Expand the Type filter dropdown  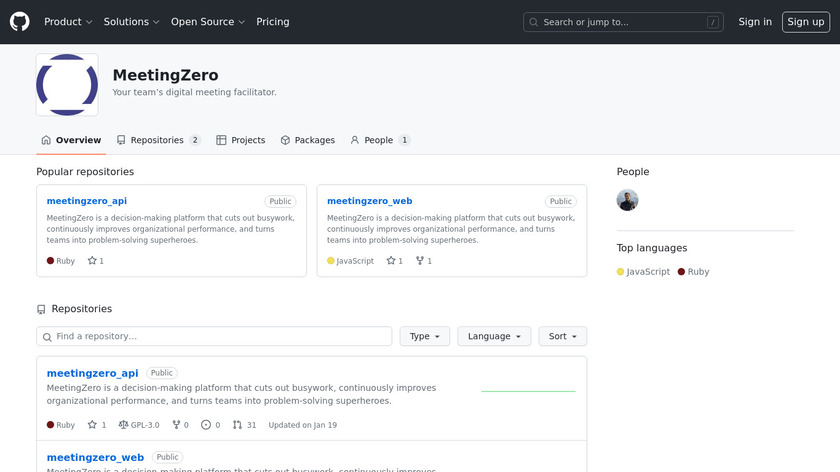click(424, 337)
